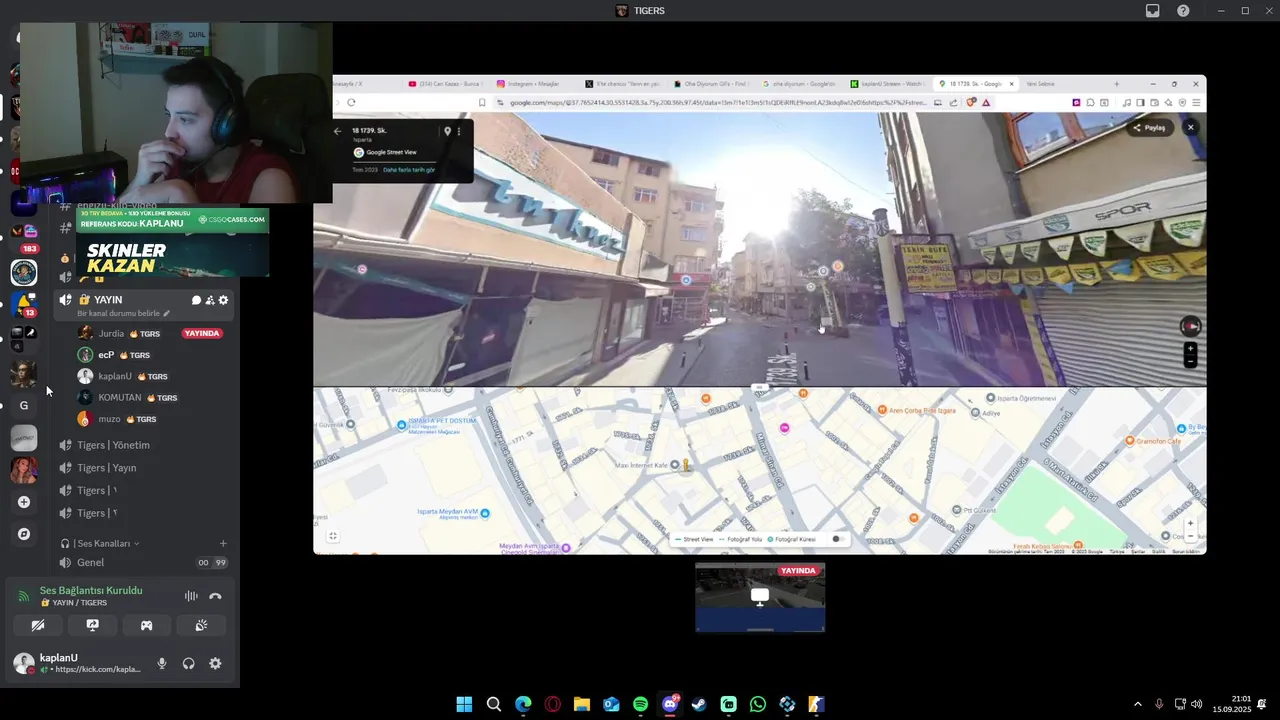
Task: Stop screen sharing button
Action: pyautogui.click(x=92, y=625)
